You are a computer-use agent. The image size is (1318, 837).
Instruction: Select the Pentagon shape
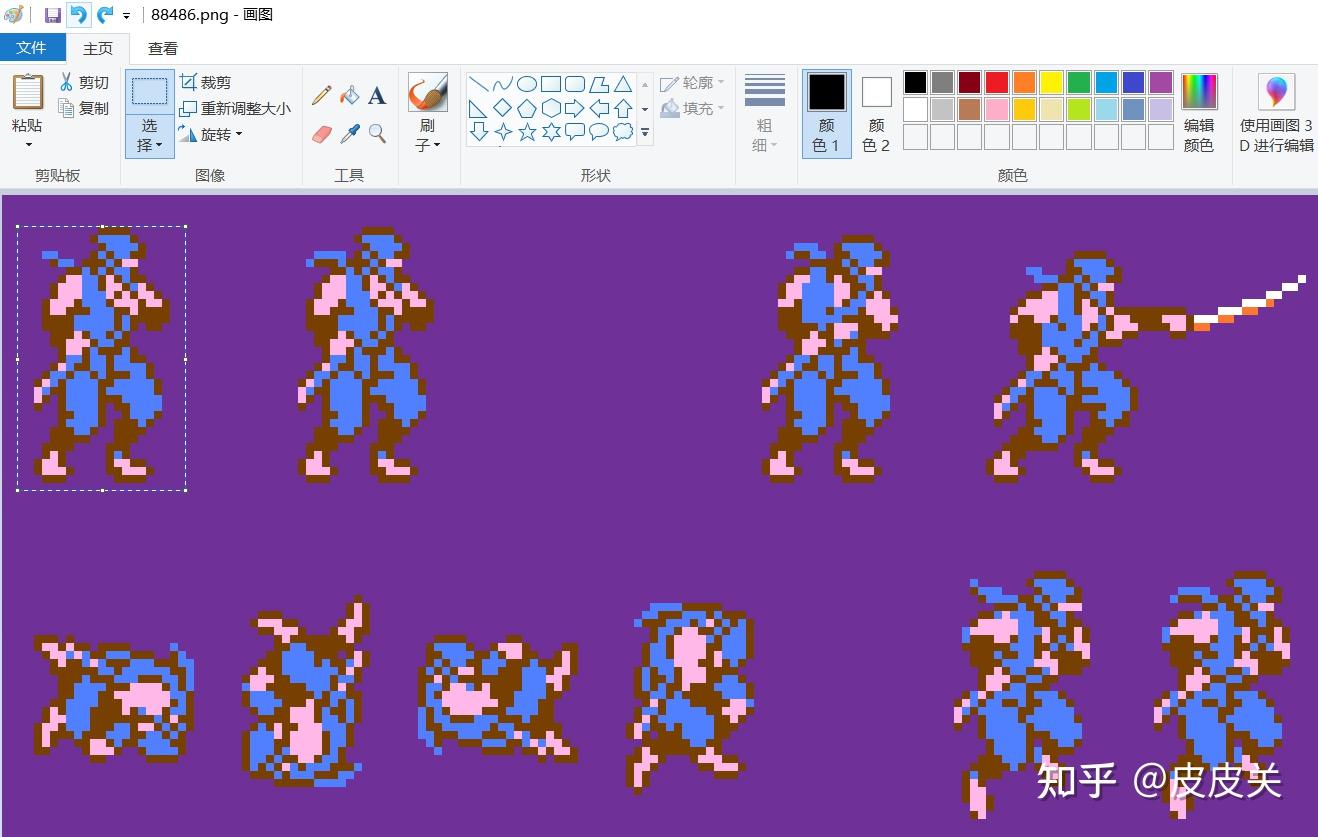527,108
